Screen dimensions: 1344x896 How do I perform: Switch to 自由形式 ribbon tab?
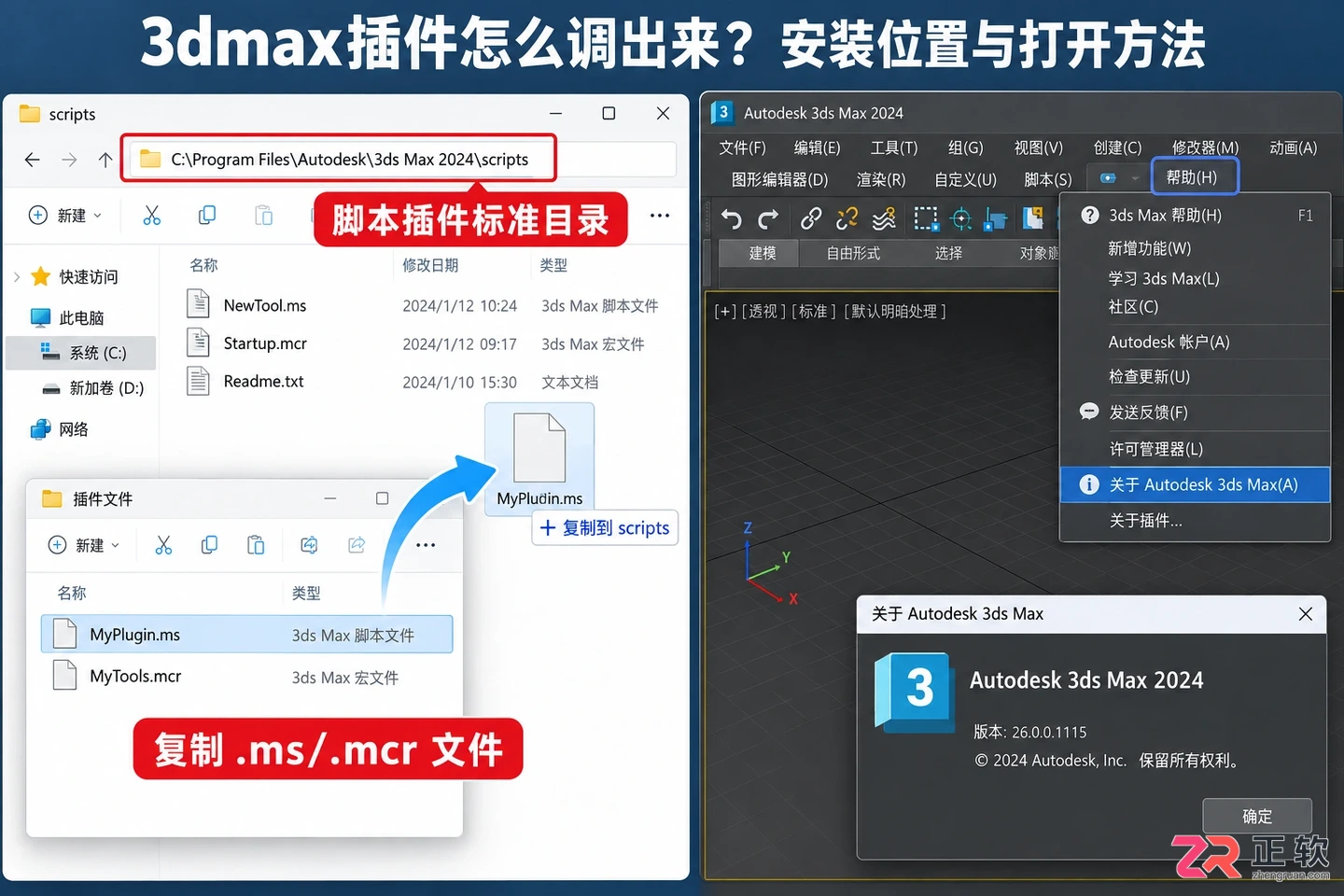click(853, 253)
